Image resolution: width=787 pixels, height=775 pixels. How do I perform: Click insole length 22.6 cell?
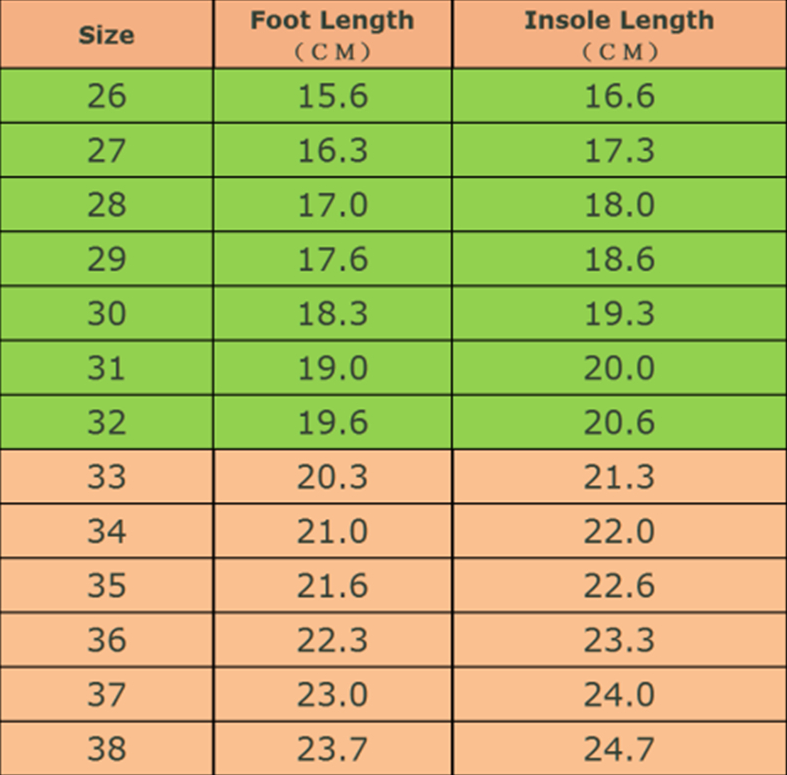[x=619, y=585]
